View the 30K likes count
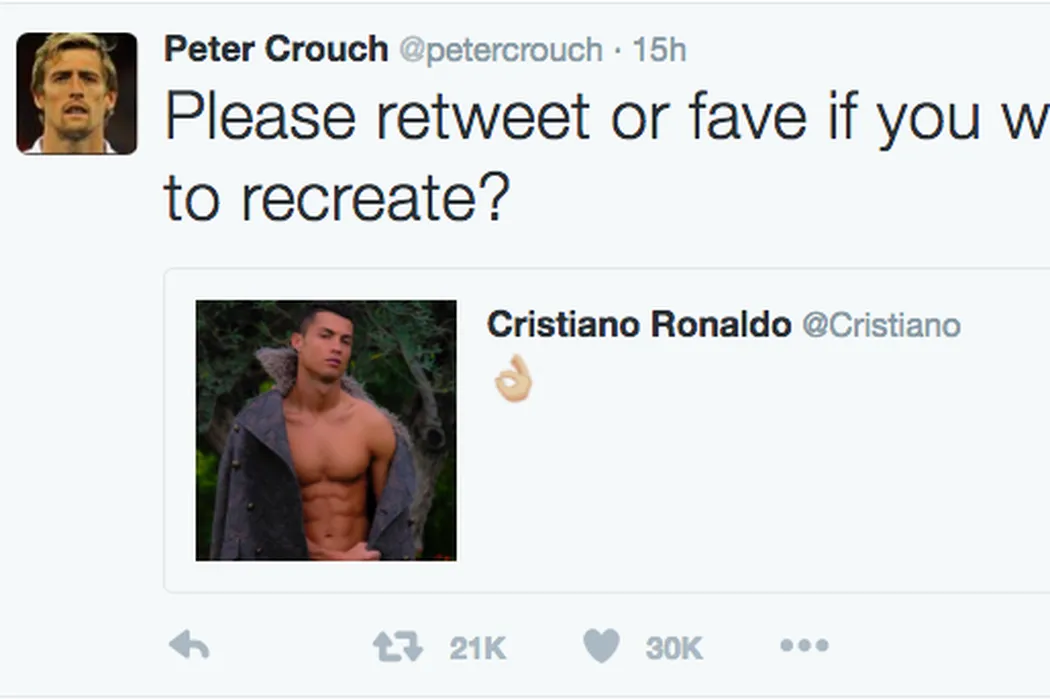This screenshot has width=1050, height=700. (674, 648)
